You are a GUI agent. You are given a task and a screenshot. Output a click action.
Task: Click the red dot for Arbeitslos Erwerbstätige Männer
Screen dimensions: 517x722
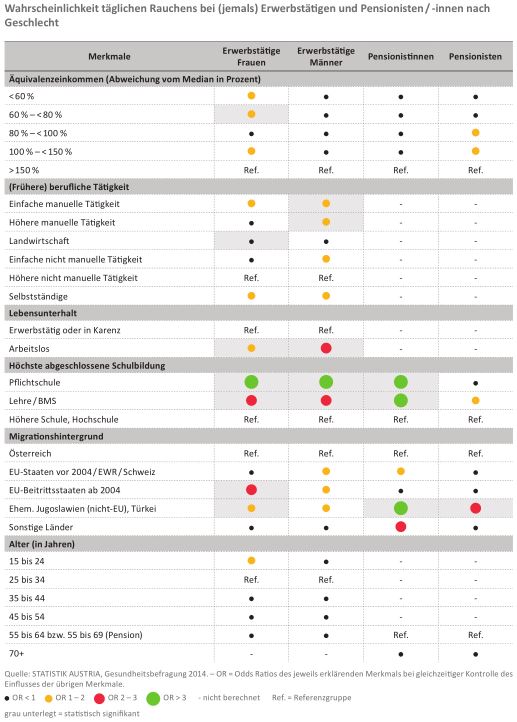coord(326,348)
